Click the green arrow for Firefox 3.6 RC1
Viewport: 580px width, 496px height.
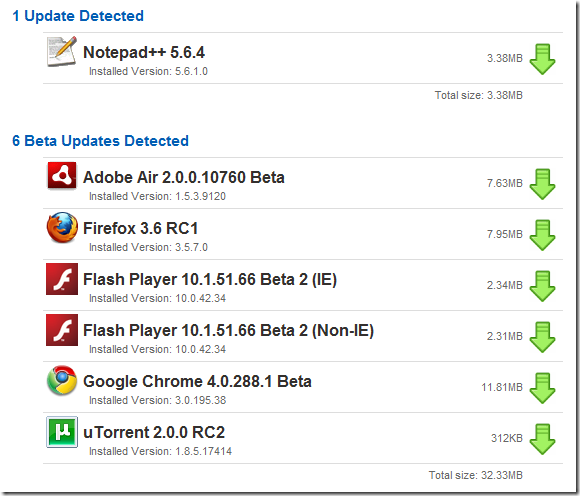tap(542, 235)
